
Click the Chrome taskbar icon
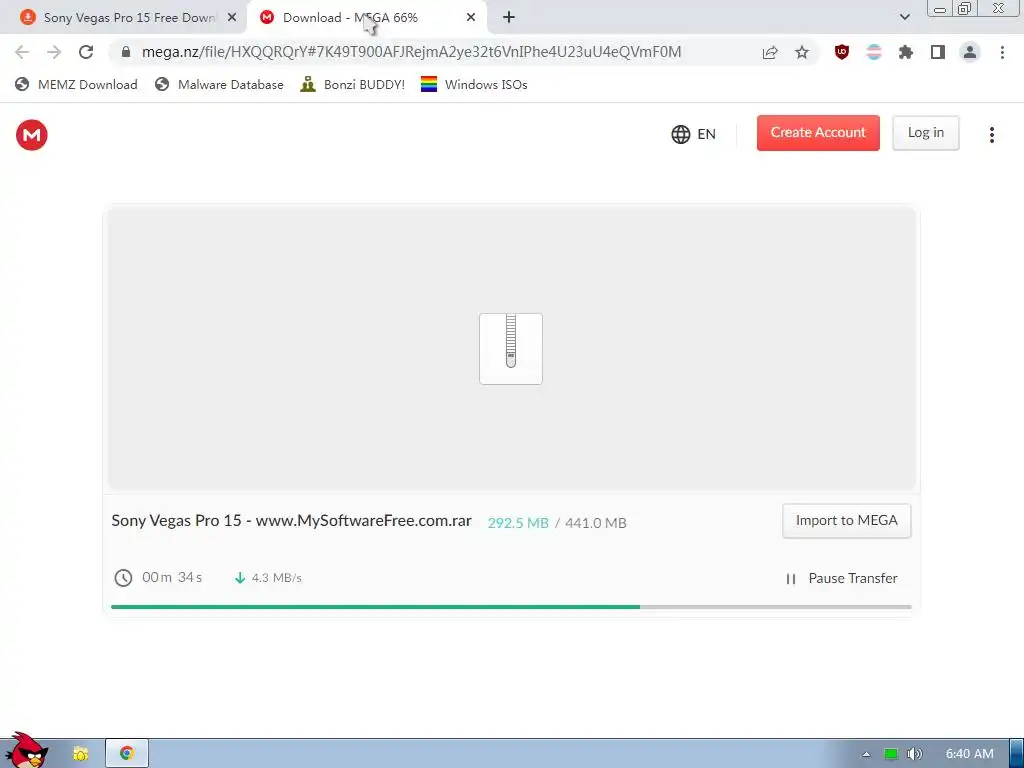(127, 754)
